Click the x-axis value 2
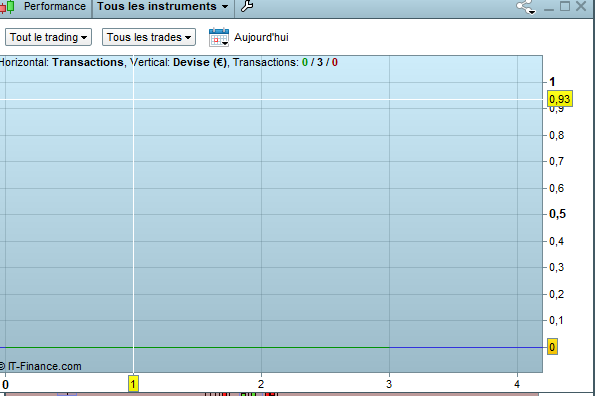The height and width of the screenshot is (396, 595). coord(261,384)
